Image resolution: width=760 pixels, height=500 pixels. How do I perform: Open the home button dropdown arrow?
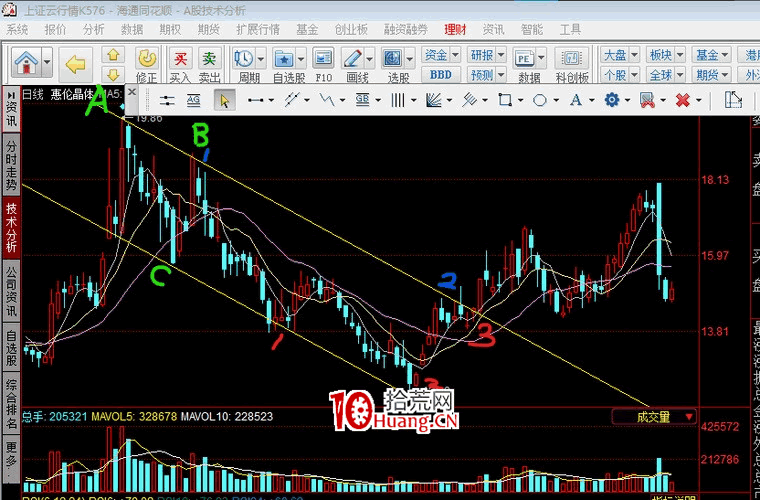[47, 62]
